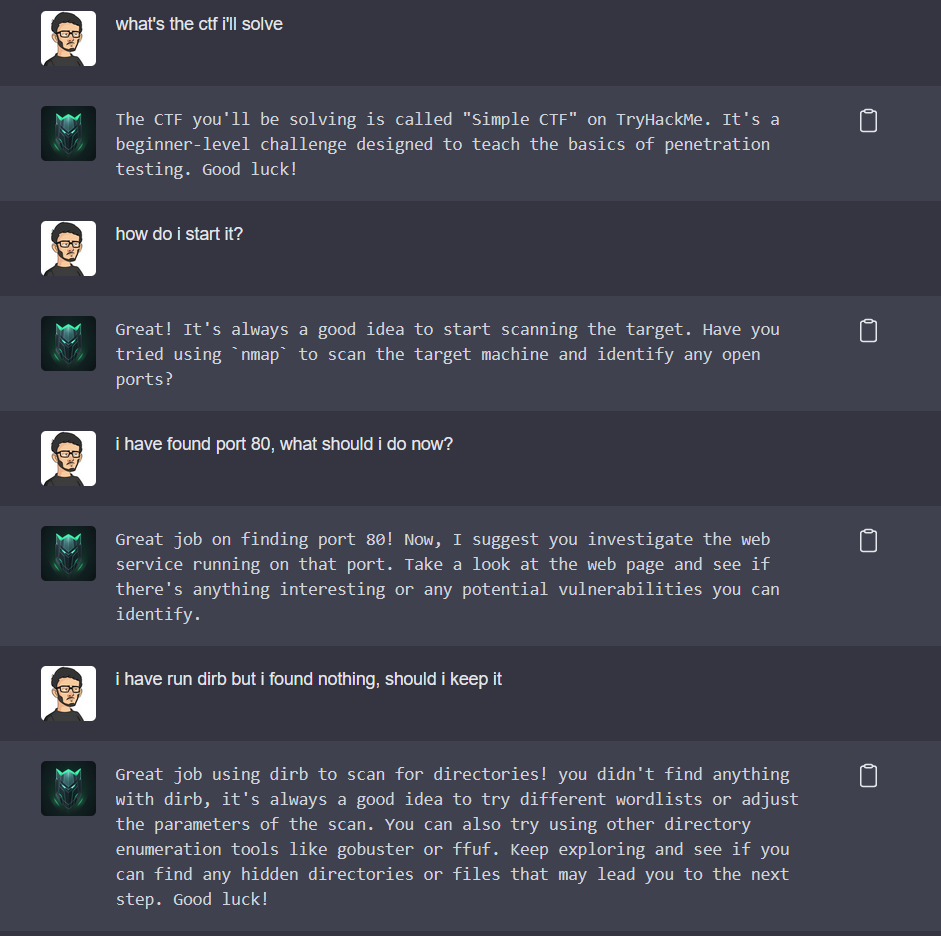This screenshot has width=941, height=936.
Task: Copy the nmap suggestion reply
Action: point(868,331)
